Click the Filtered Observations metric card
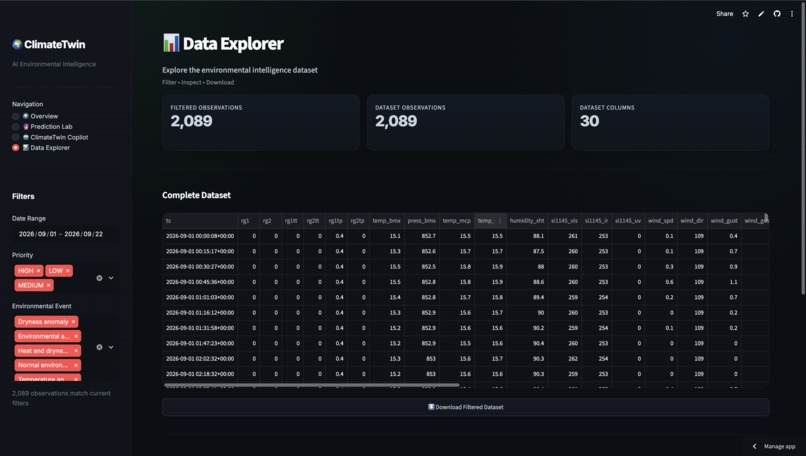This screenshot has width=806, height=456. tap(261, 122)
